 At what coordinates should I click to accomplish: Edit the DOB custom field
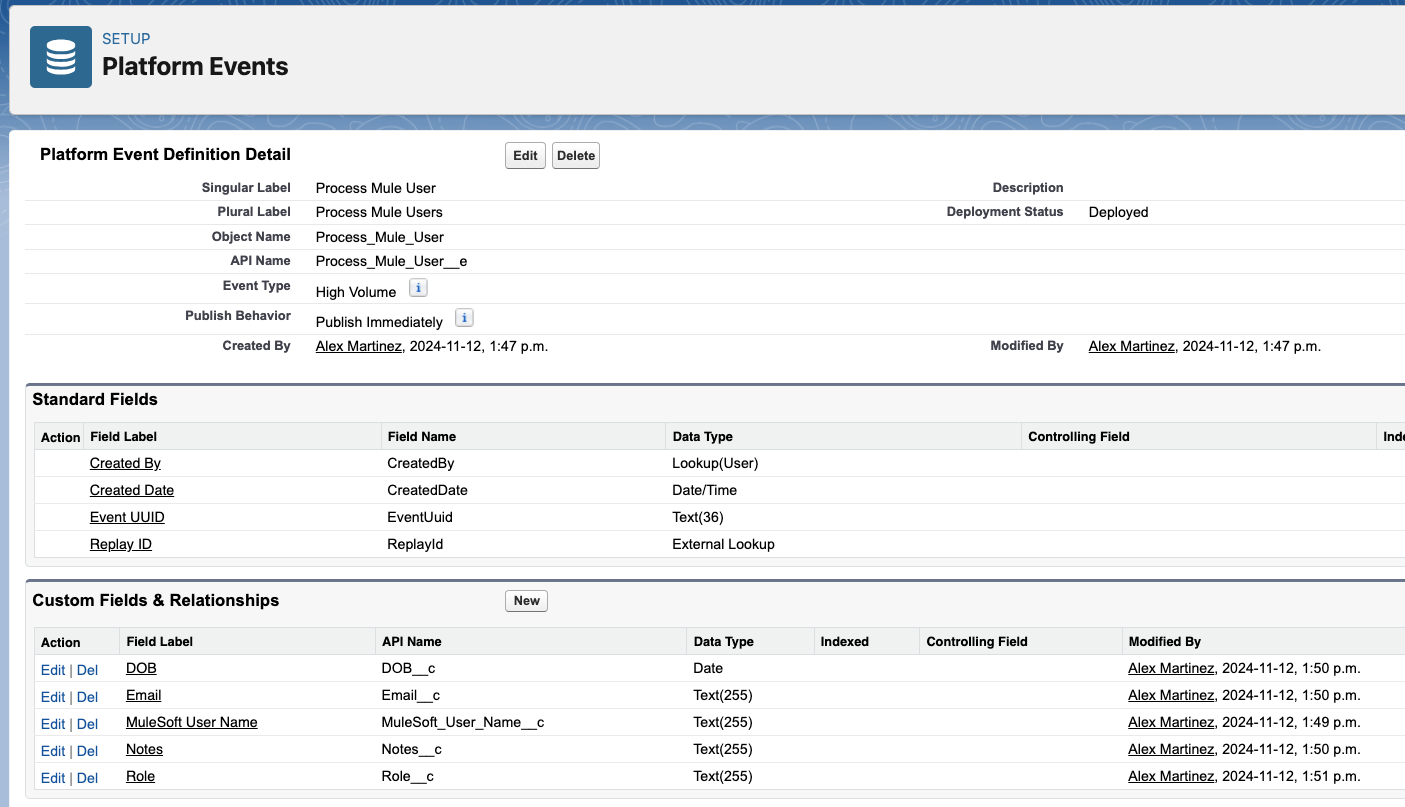tap(53, 669)
